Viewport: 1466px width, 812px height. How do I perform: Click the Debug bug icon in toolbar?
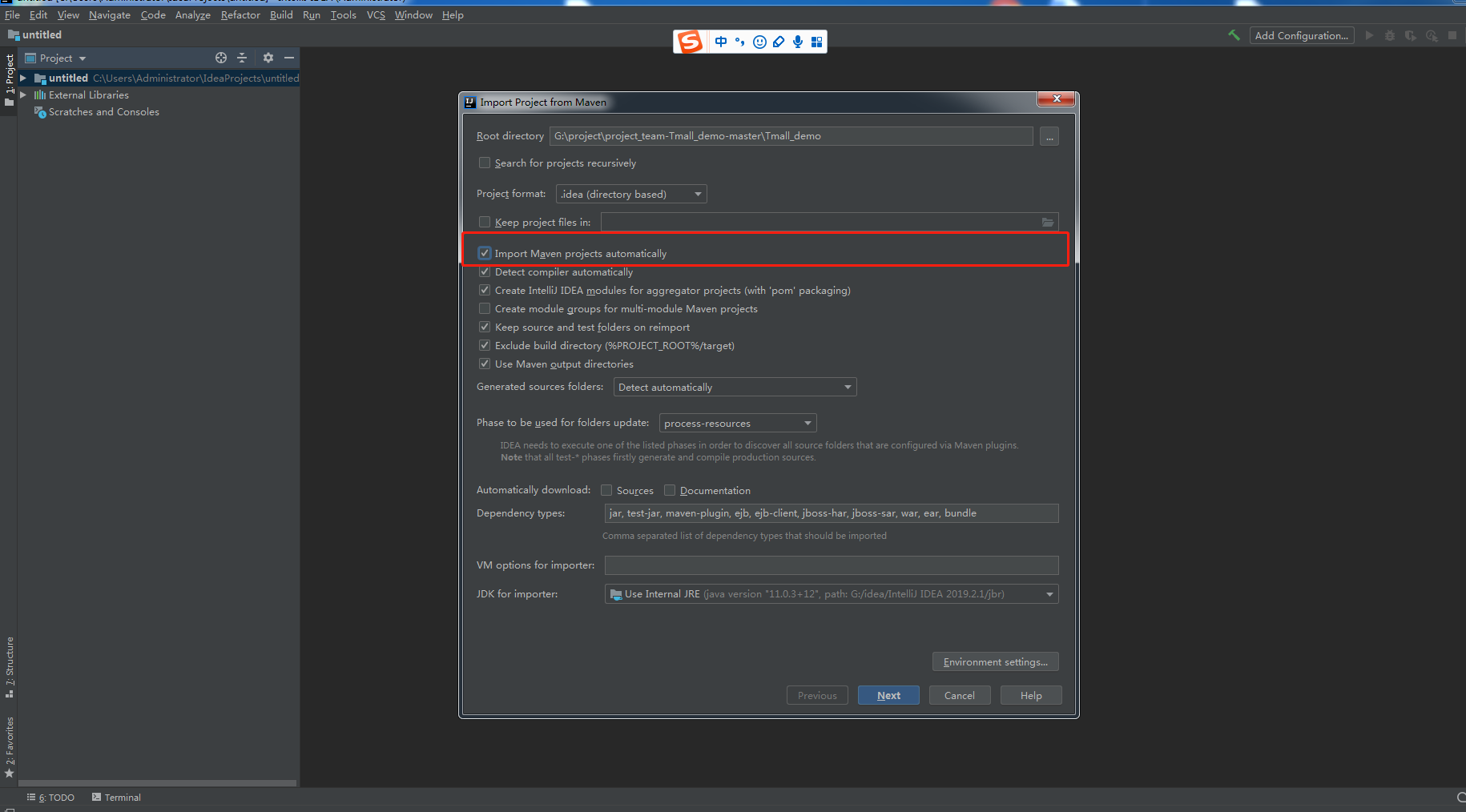pyautogui.click(x=1390, y=35)
